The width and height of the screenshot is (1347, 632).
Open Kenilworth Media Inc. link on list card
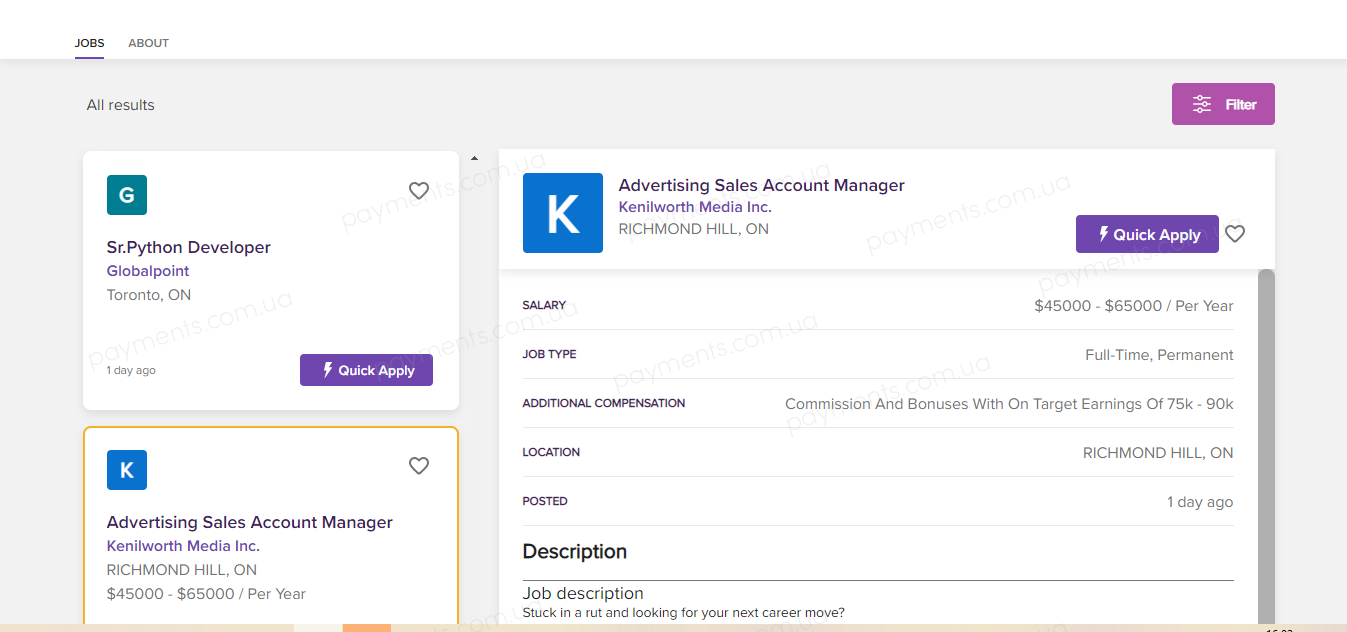[x=183, y=546]
